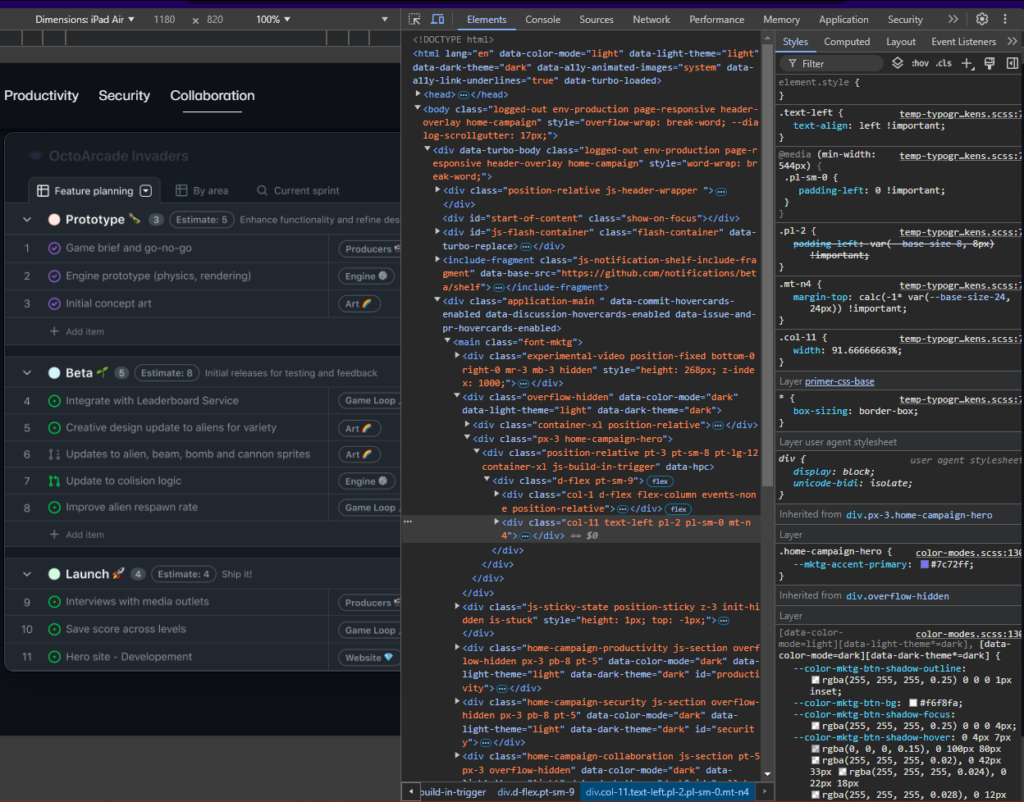Select div.d-flex.pt-sm-9 breadcrumb
Viewport: 1024px width, 802px height.
[536, 792]
